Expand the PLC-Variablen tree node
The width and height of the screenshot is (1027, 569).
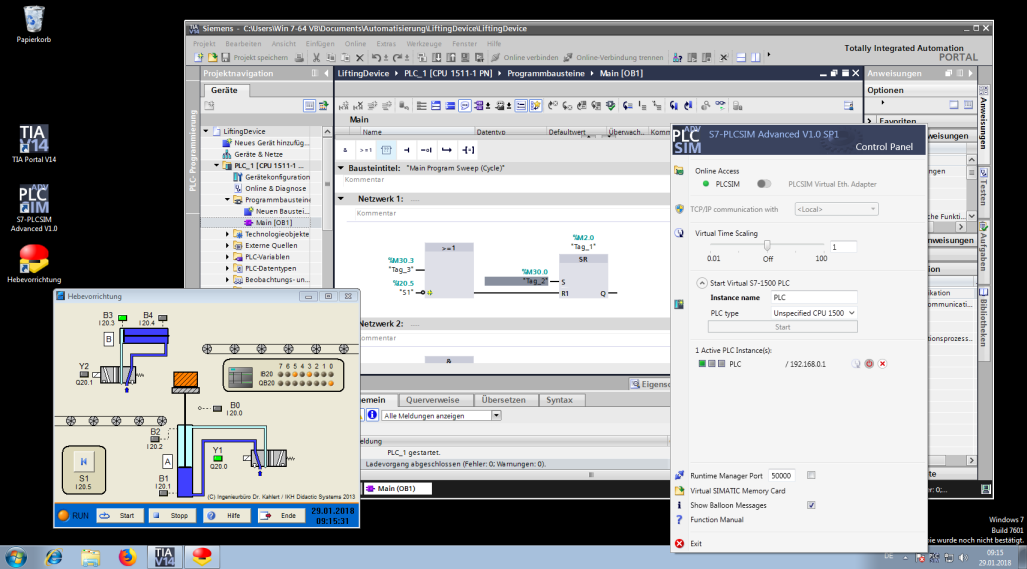[228, 257]
